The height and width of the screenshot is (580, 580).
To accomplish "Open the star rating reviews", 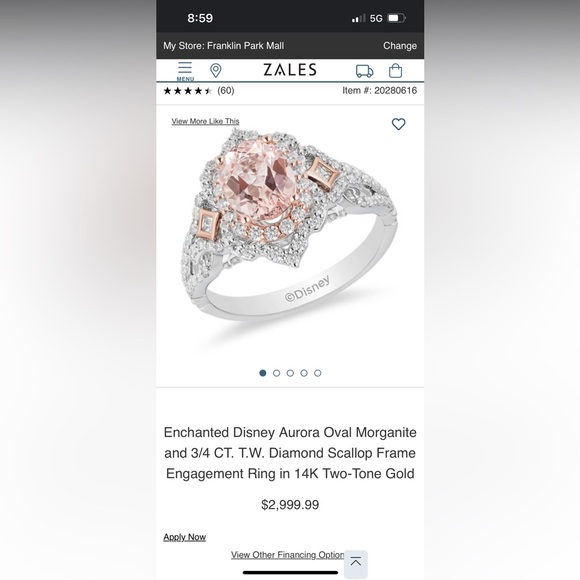I will pyautogui.click(x=188, y=91).
